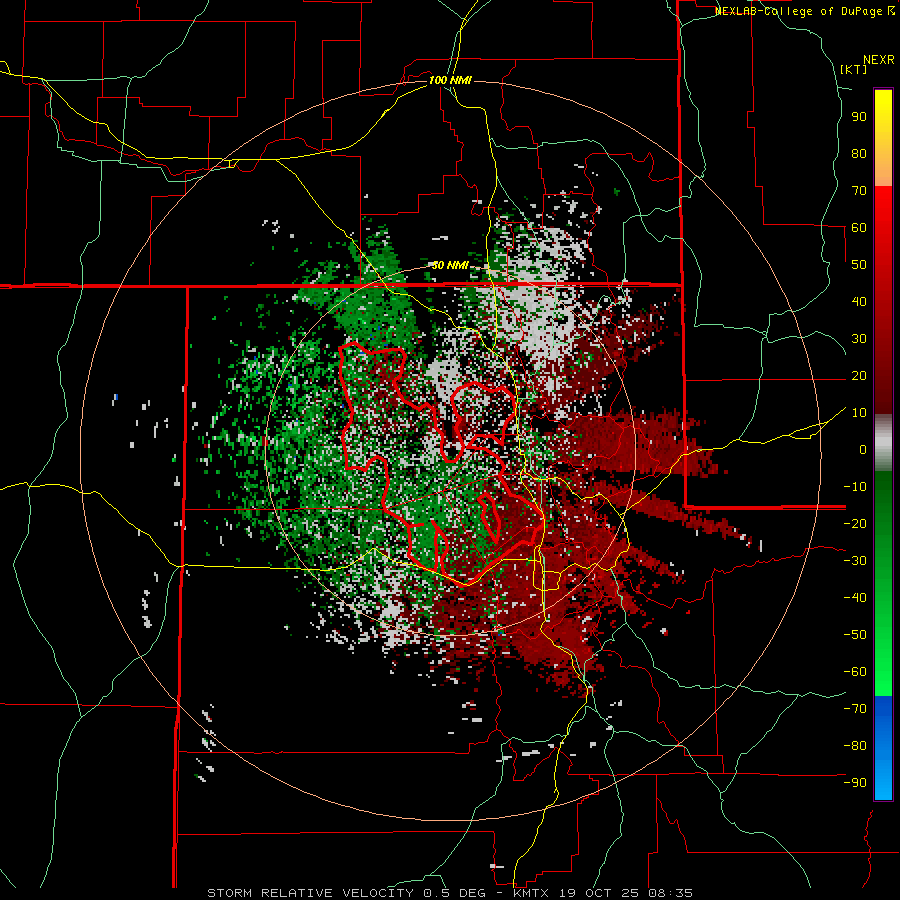Click the -60 value on the velocity scale

(x=855, y=672)
